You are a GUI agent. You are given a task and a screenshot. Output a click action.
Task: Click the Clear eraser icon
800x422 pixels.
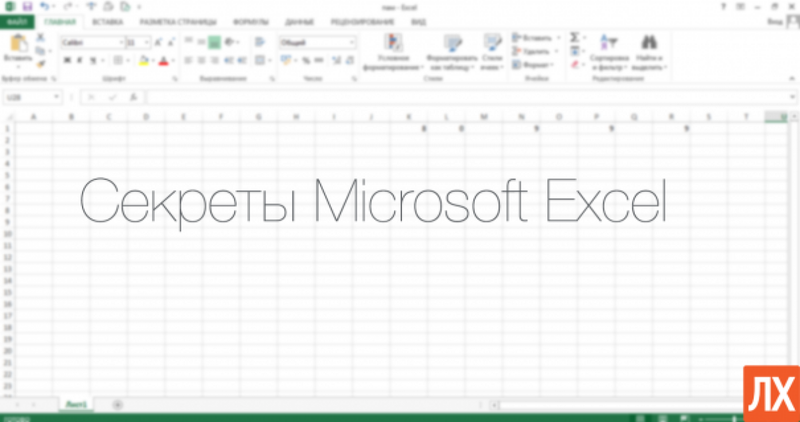575,64
